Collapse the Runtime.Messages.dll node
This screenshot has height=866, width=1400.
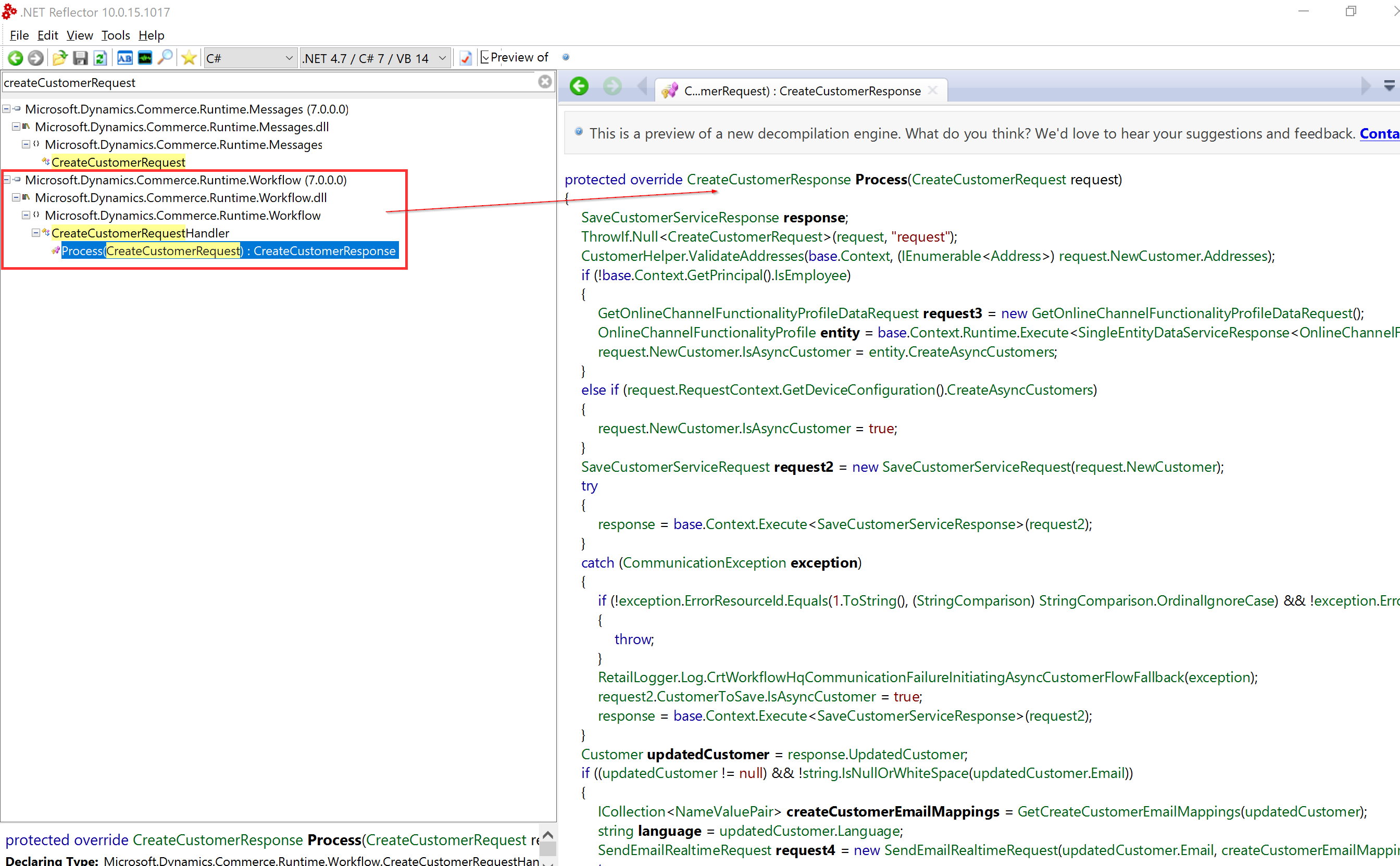tap(16, 126)
